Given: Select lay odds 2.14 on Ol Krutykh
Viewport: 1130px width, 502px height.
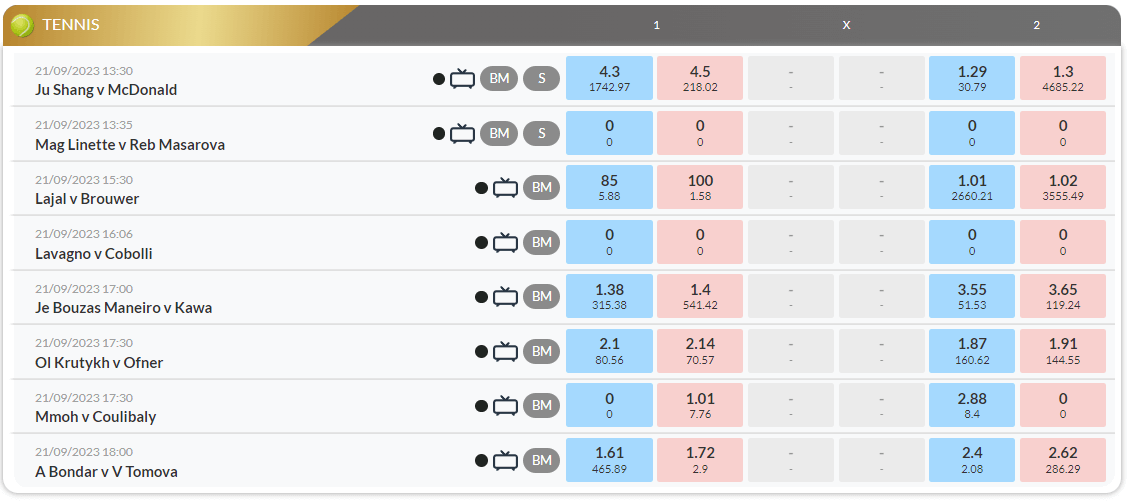Looking at the screenshot, I should point(700,351).
